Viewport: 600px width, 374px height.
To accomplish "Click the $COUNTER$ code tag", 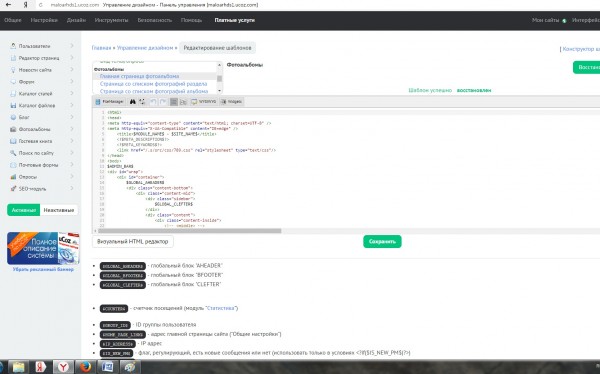I will (114, 309).
